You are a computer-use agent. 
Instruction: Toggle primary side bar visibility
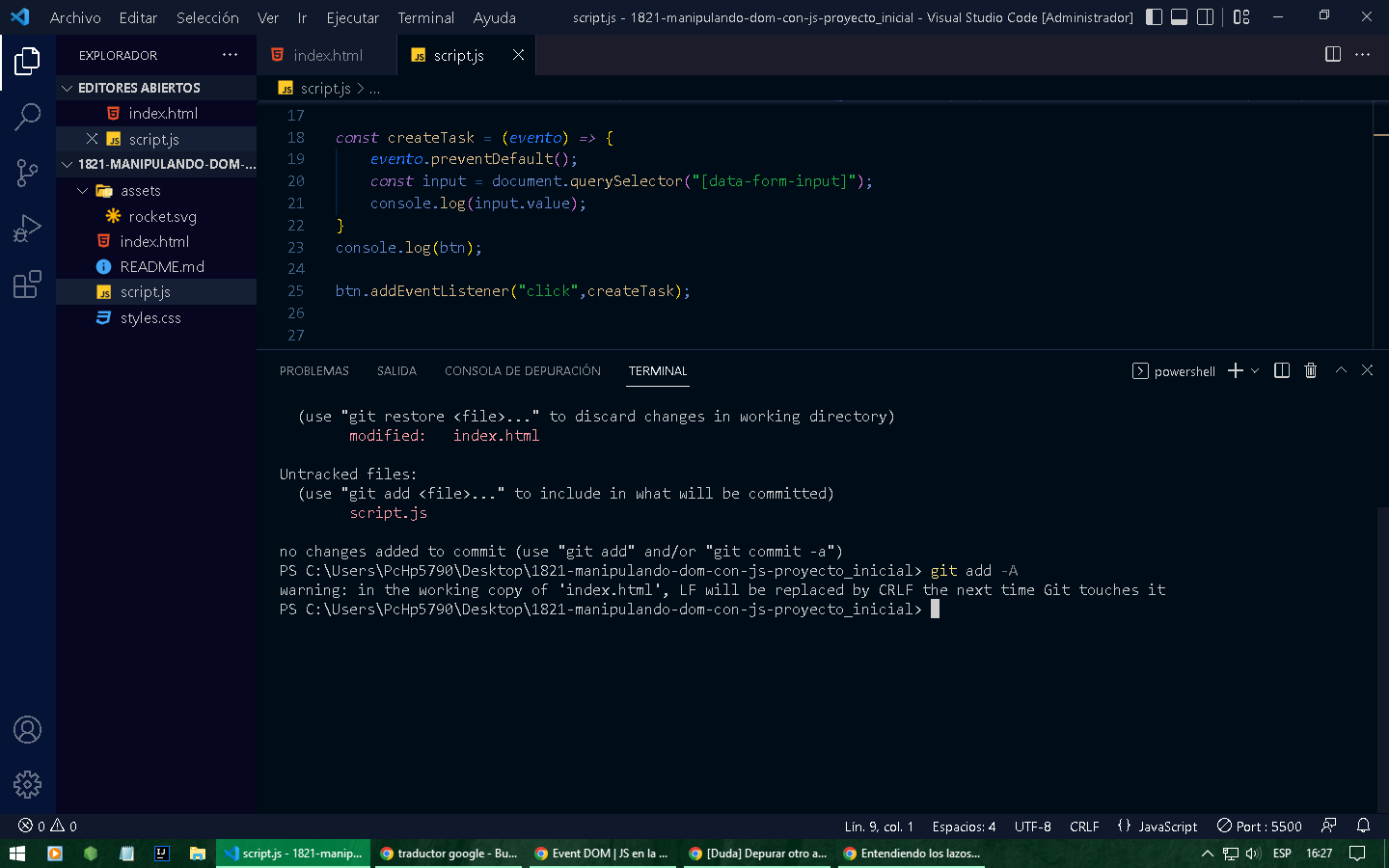point(1154,16)
